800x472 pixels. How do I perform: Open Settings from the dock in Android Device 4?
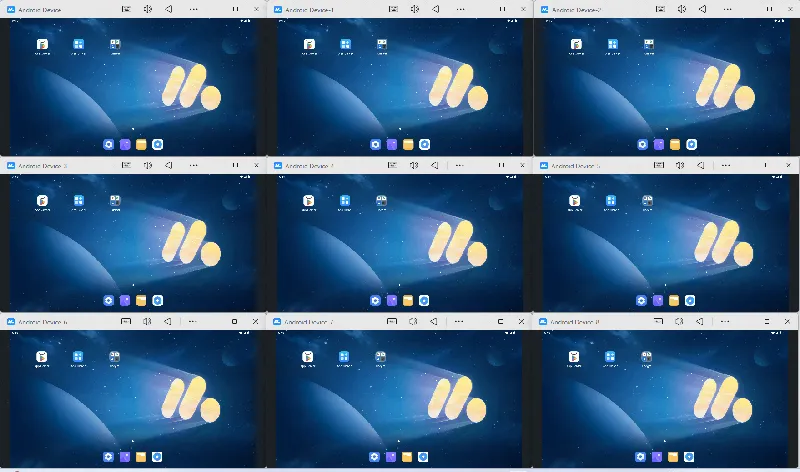[375, 300]
